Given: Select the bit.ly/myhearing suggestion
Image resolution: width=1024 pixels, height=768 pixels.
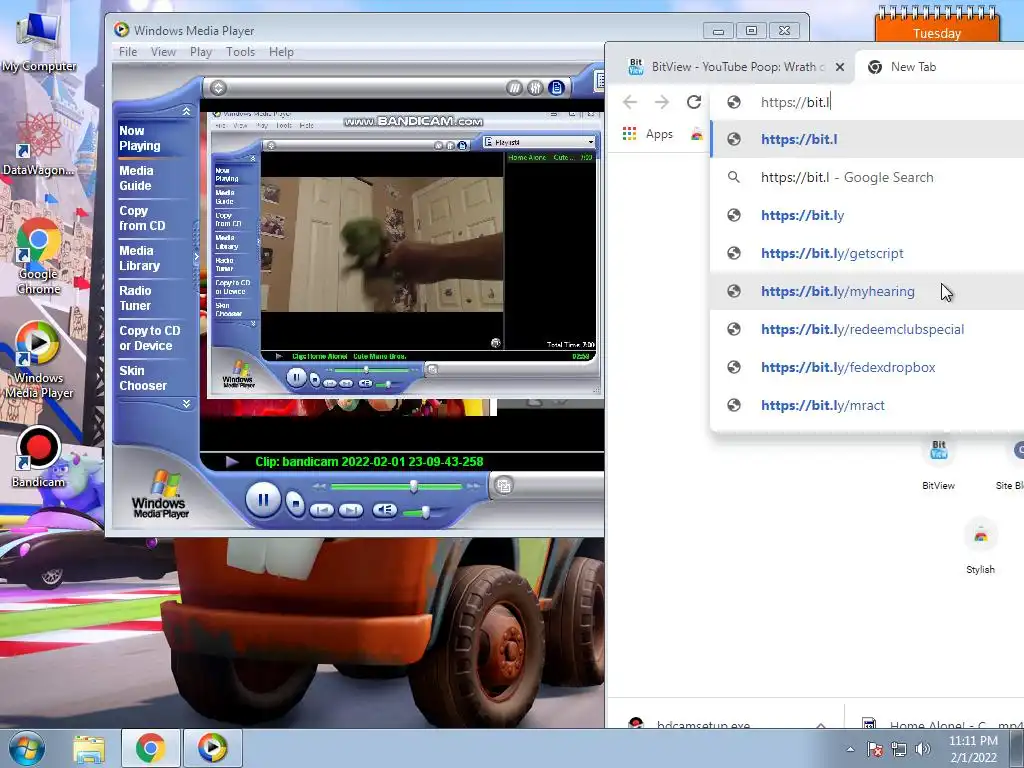Looking at the screenshot, I should [x=867, y=291].
